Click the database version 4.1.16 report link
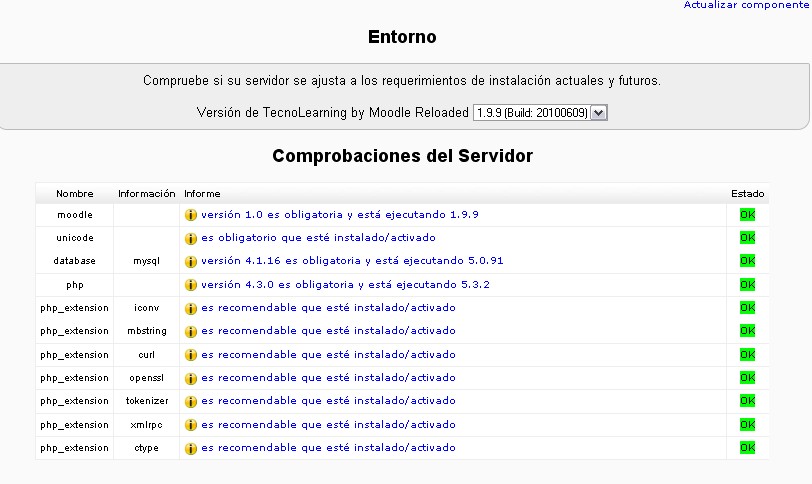 pyautogui.click(x=352, y=261)
